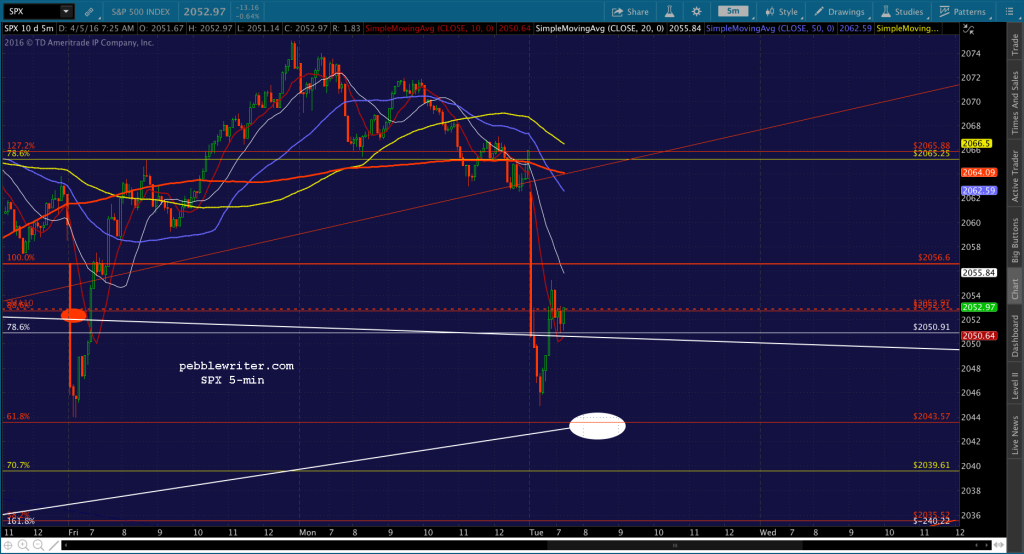Click the flask icon next to Share
1024x554 pixels.
coord(669,12)
